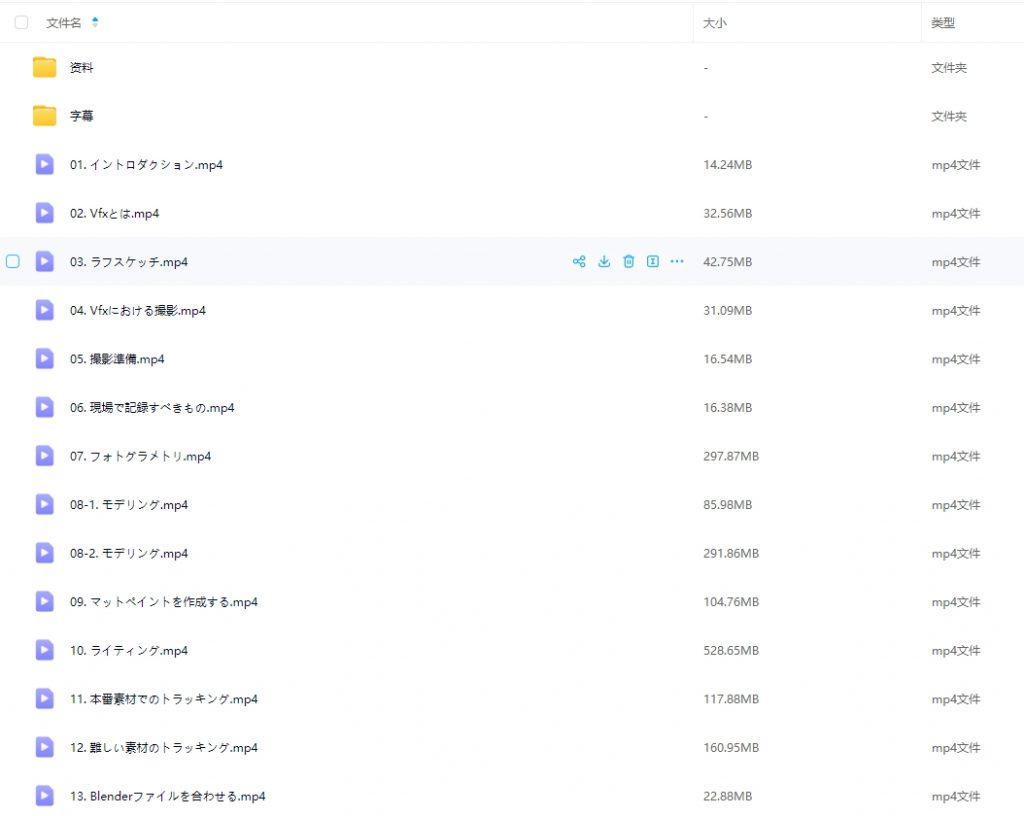Sort by the 大小 column header
This screenshot has width=1024, height=816.
tap(714, 23)
